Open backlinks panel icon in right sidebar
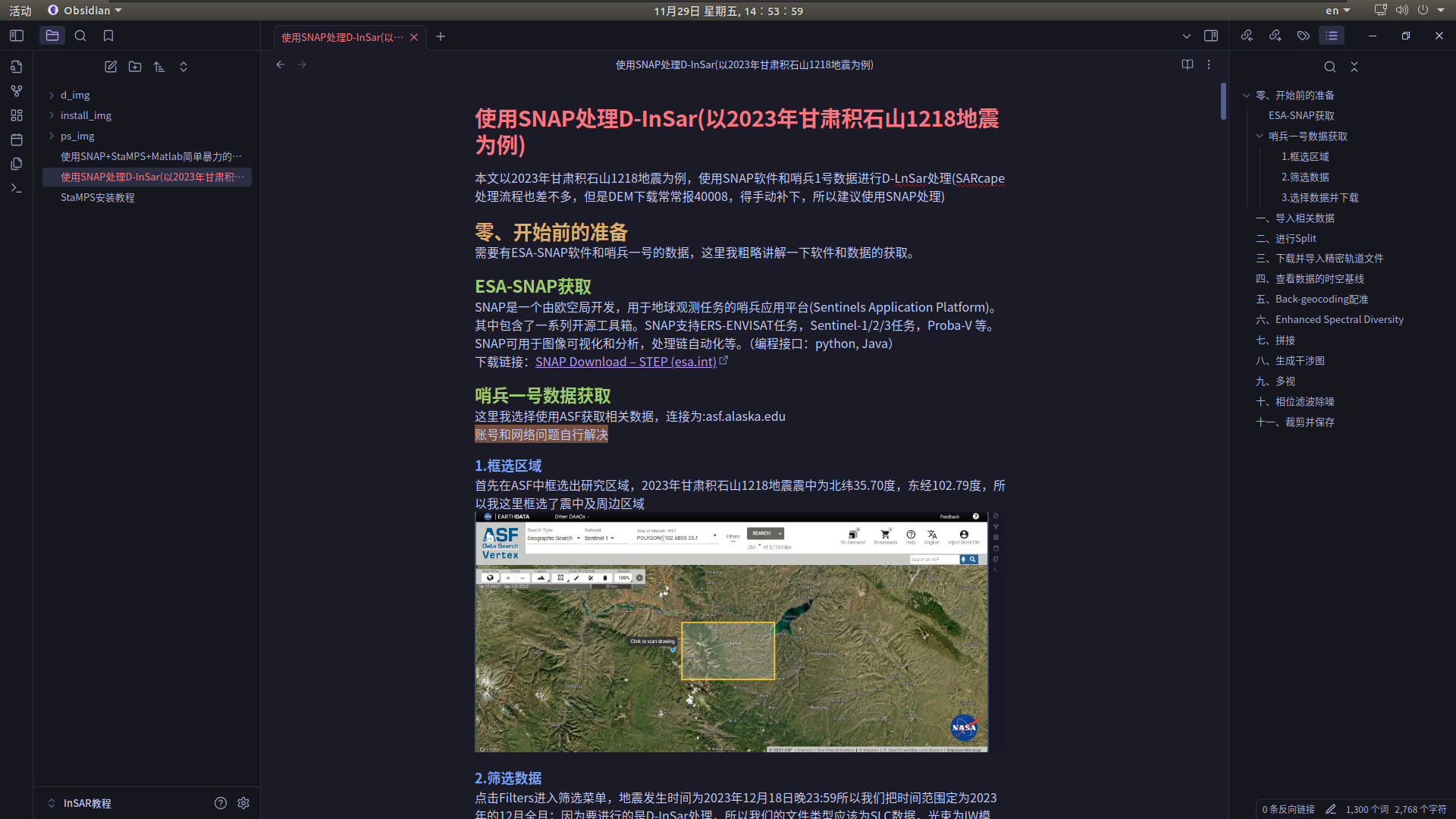 pos(1247,36)
